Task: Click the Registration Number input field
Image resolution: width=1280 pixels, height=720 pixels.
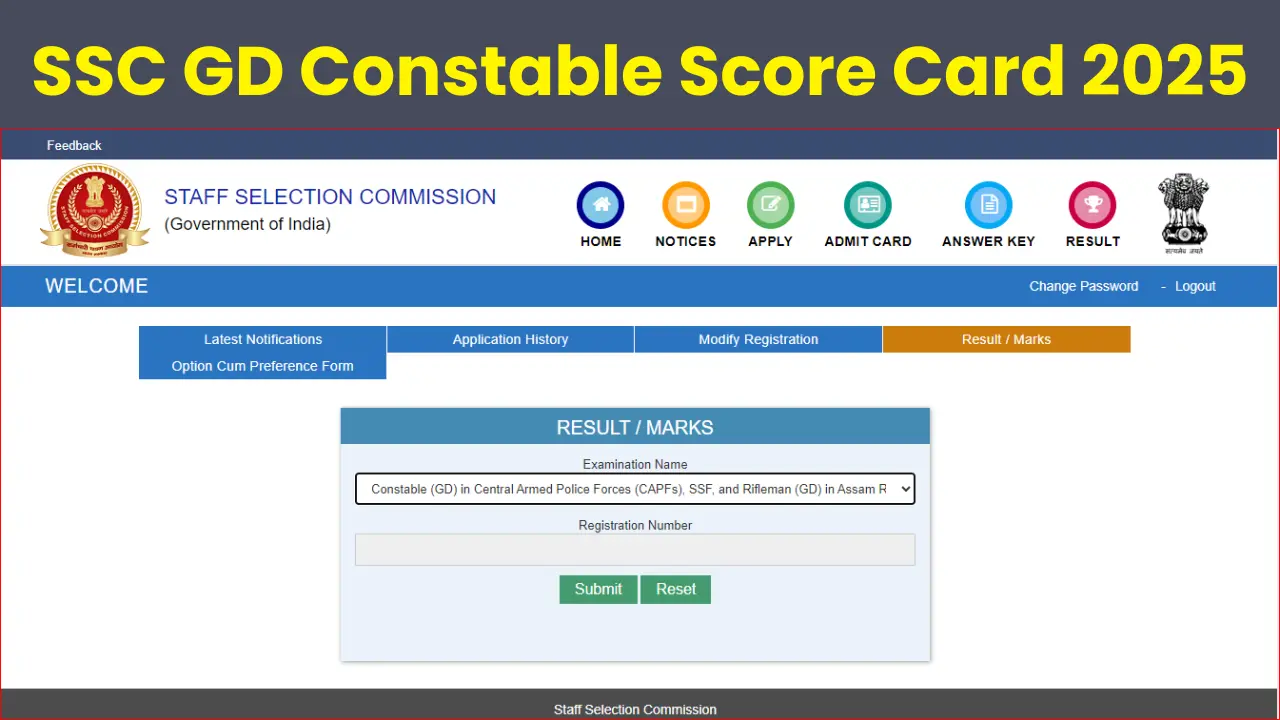Action: (x=635, y=549)
